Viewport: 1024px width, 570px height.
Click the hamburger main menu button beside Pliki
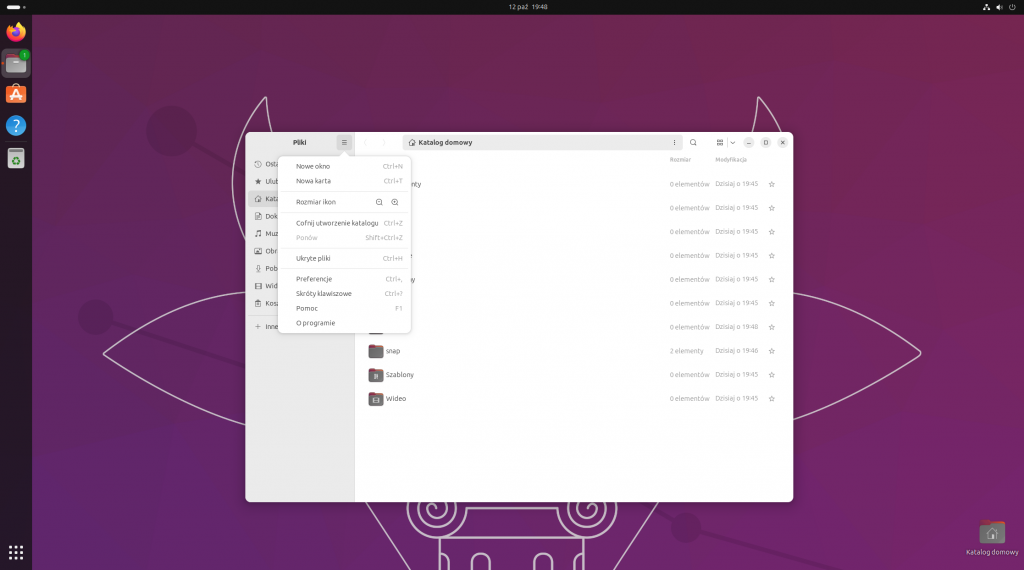(x=344, y=142)
